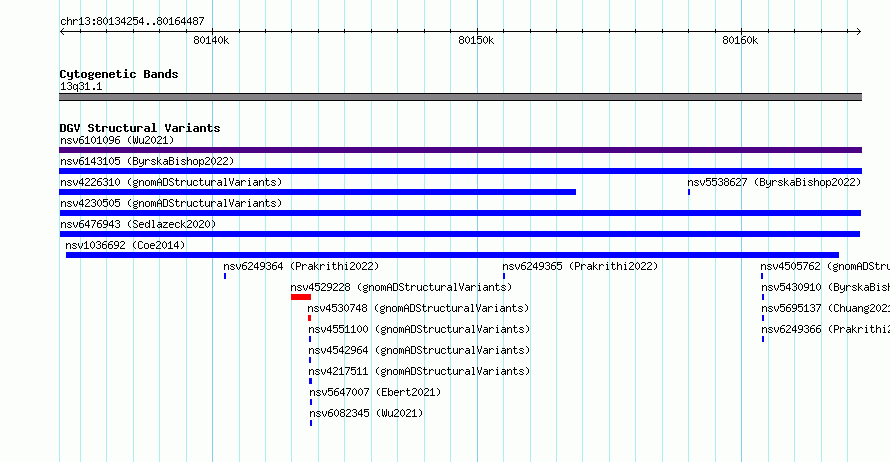Open nsv4551100 (gnomADStructuralVariants) label

click(x=419, y=329)
